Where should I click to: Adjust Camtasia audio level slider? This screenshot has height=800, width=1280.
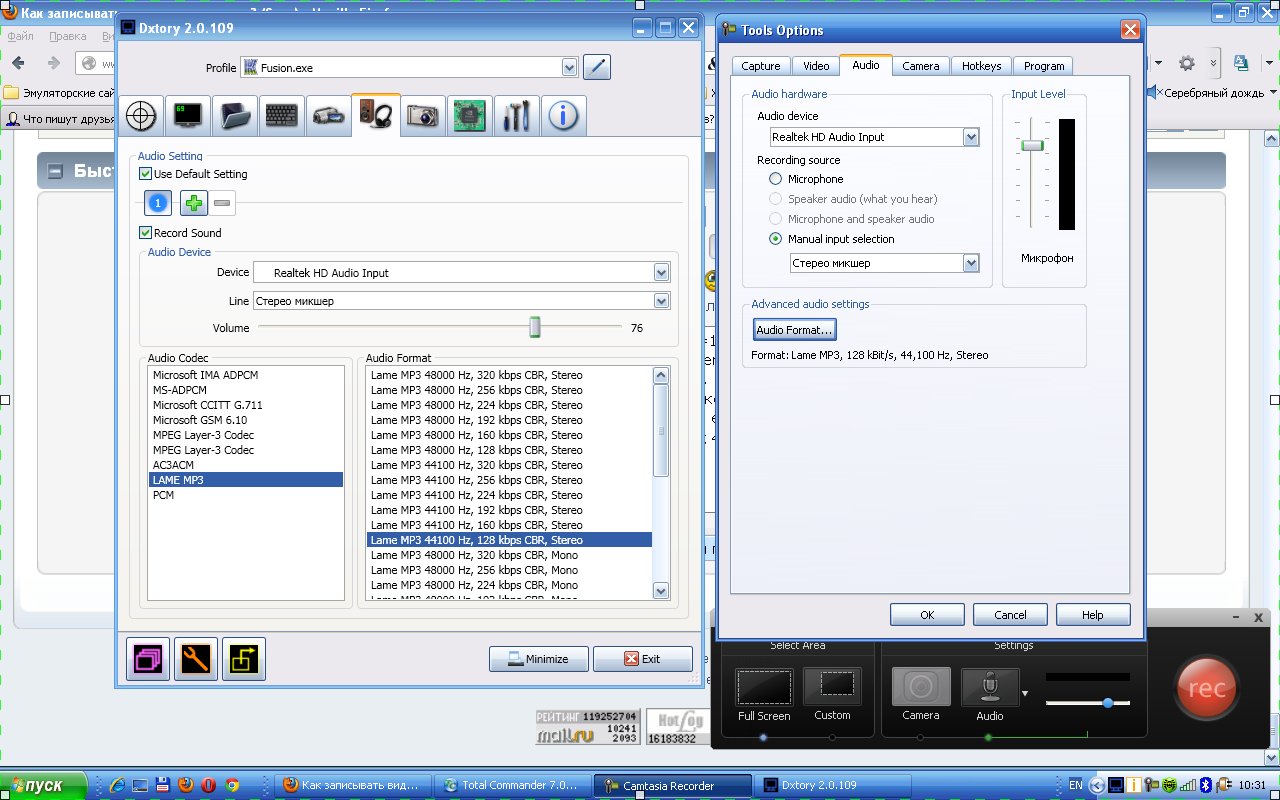point(1108,703)
